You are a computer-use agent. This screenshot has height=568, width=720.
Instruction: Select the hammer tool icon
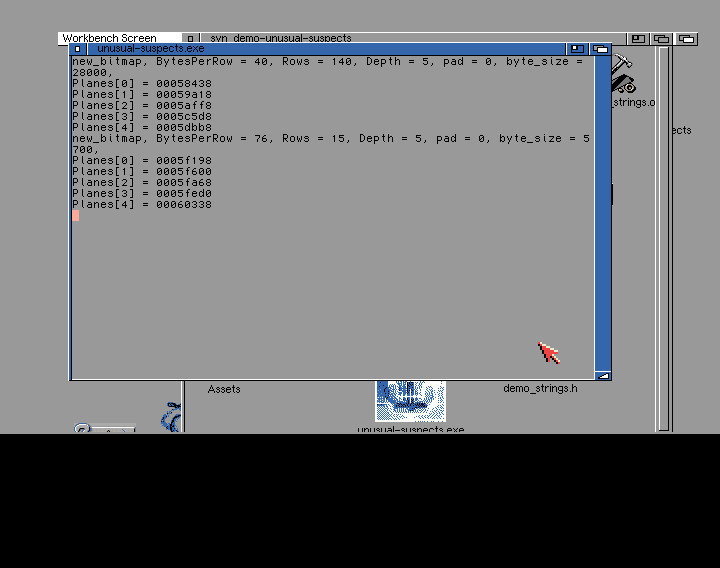pyautogui.click(x=622, y=62)
